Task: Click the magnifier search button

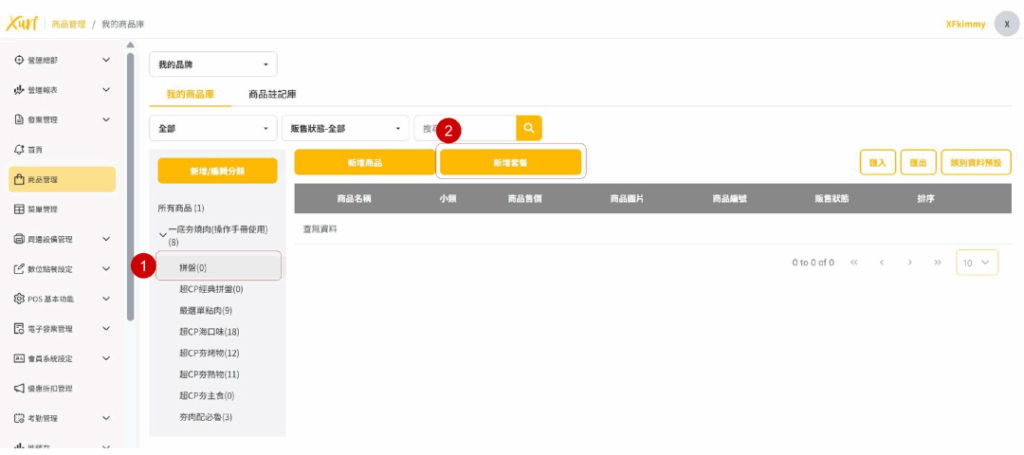Action: [x=529, y=128]
